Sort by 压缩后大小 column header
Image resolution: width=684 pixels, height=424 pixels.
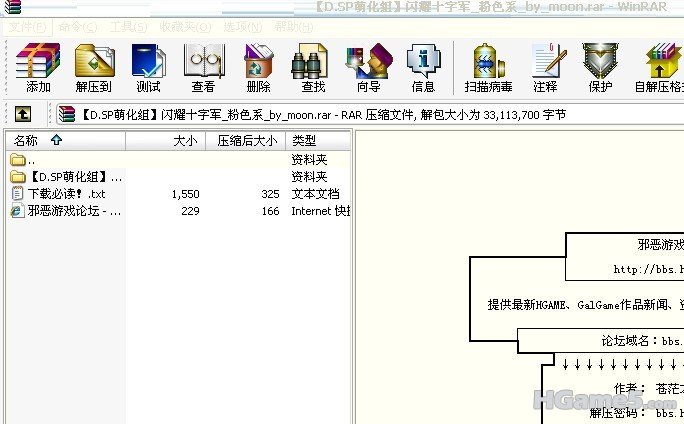point(244,141)
